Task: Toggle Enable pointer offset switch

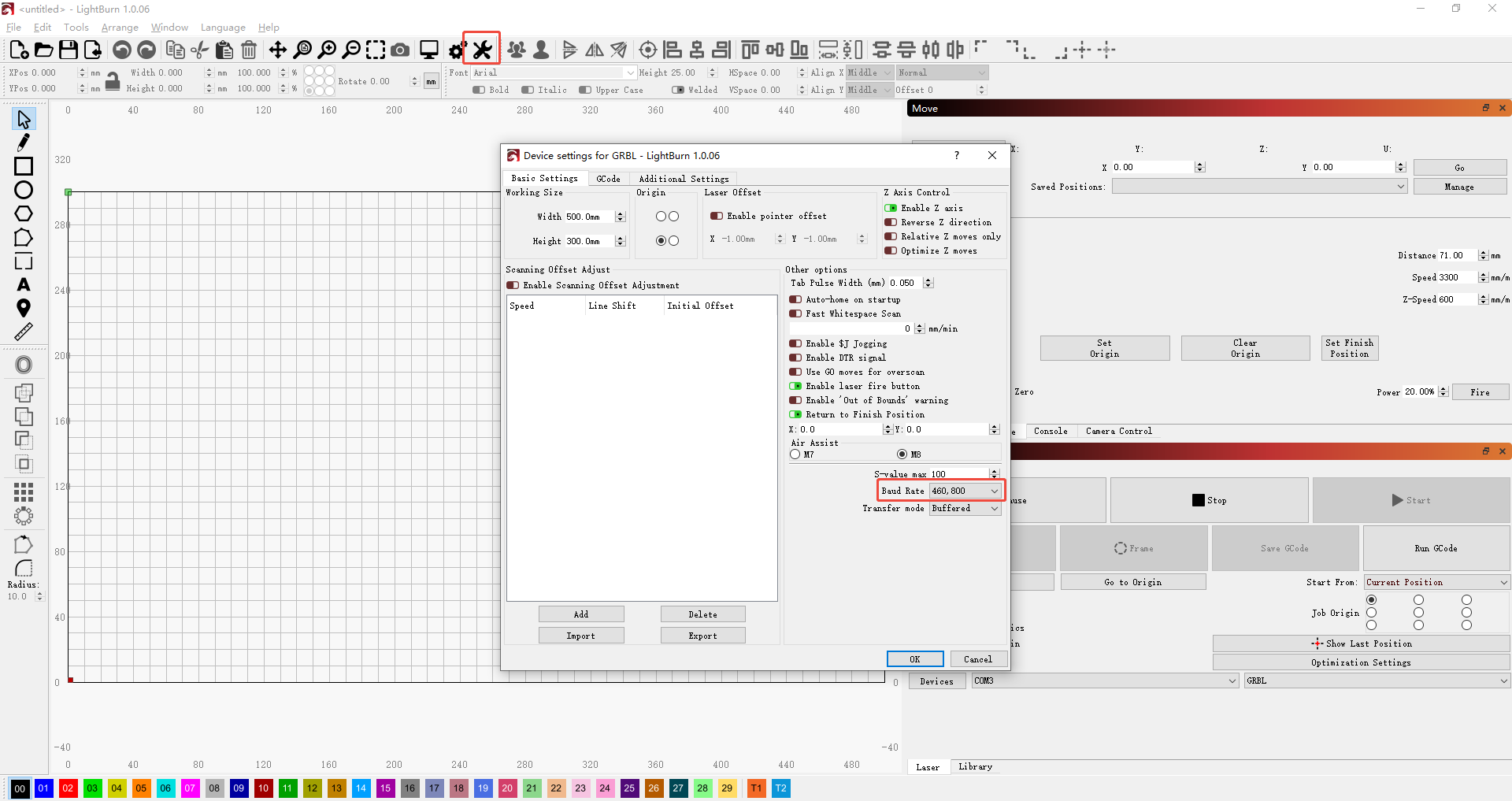Action: click(717, 216)
